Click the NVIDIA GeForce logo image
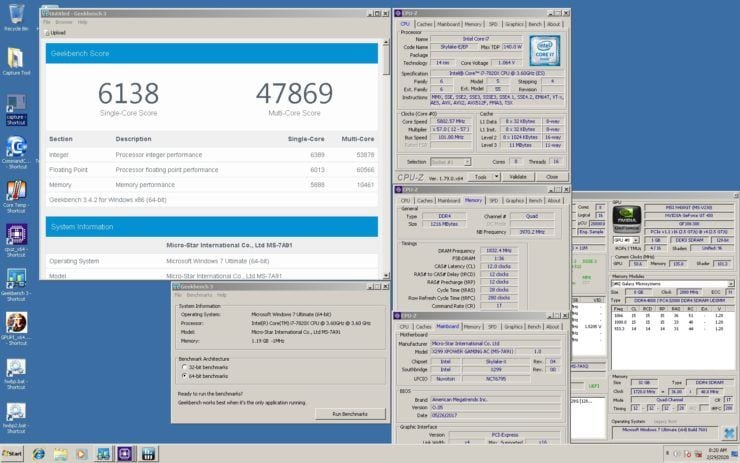Image resolution: width=740 pixels, height=463 pixels. click(626, 219)
